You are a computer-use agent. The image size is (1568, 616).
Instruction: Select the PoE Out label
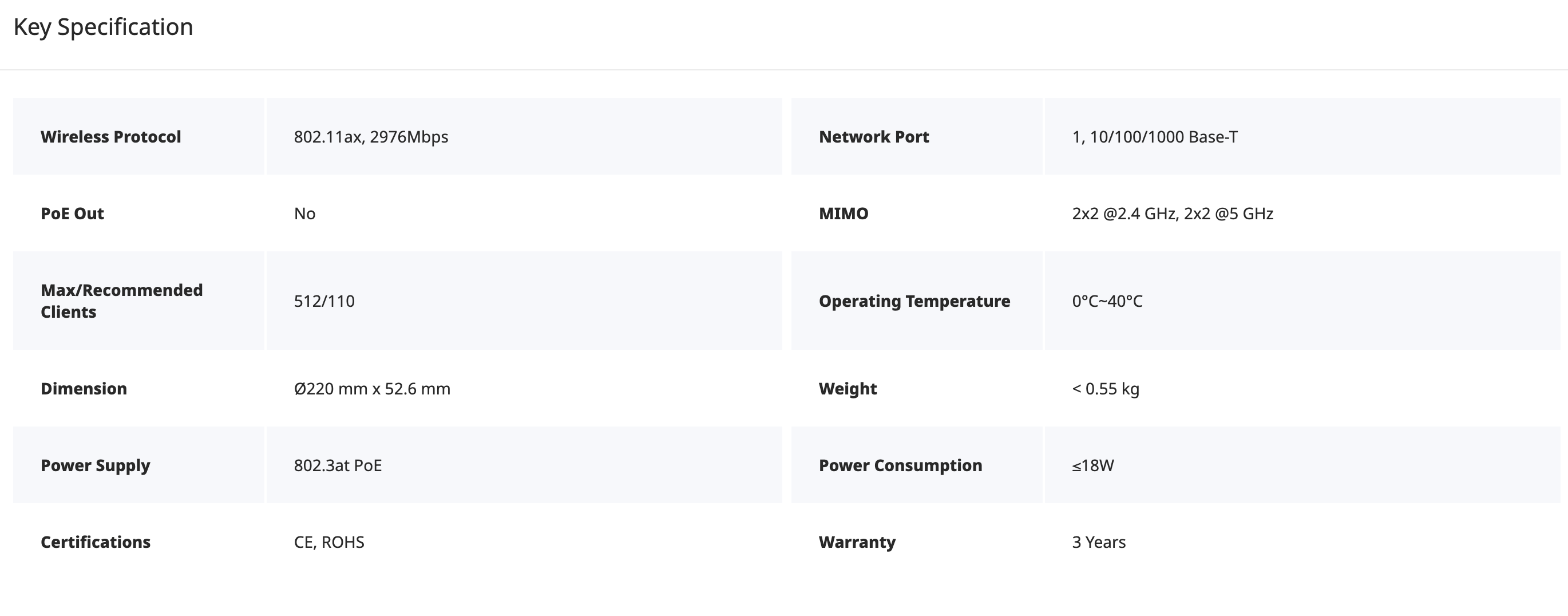click(73, 213)
